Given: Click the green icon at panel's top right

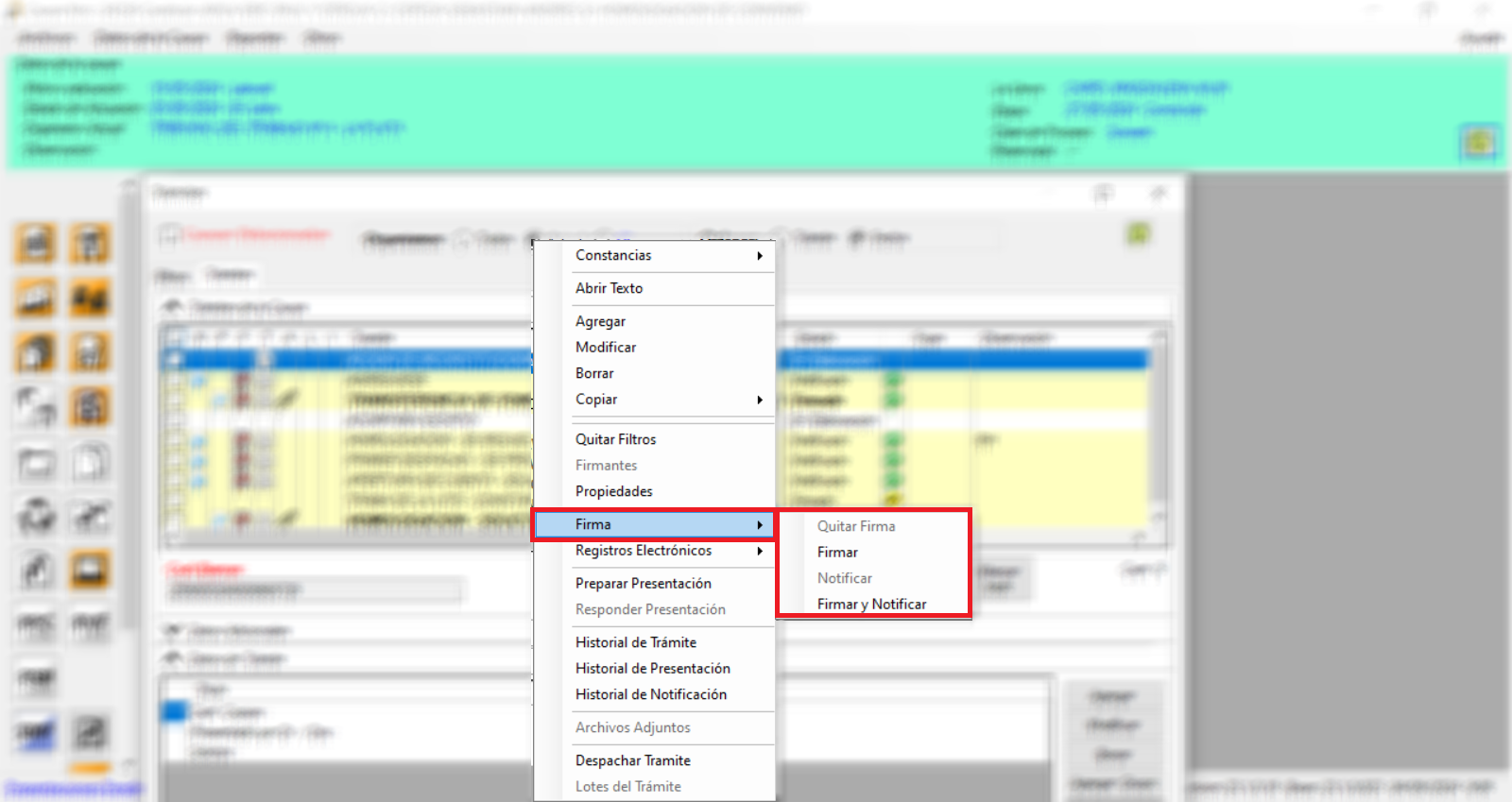Looking at the screenshot, I should tap(1139, 233).
